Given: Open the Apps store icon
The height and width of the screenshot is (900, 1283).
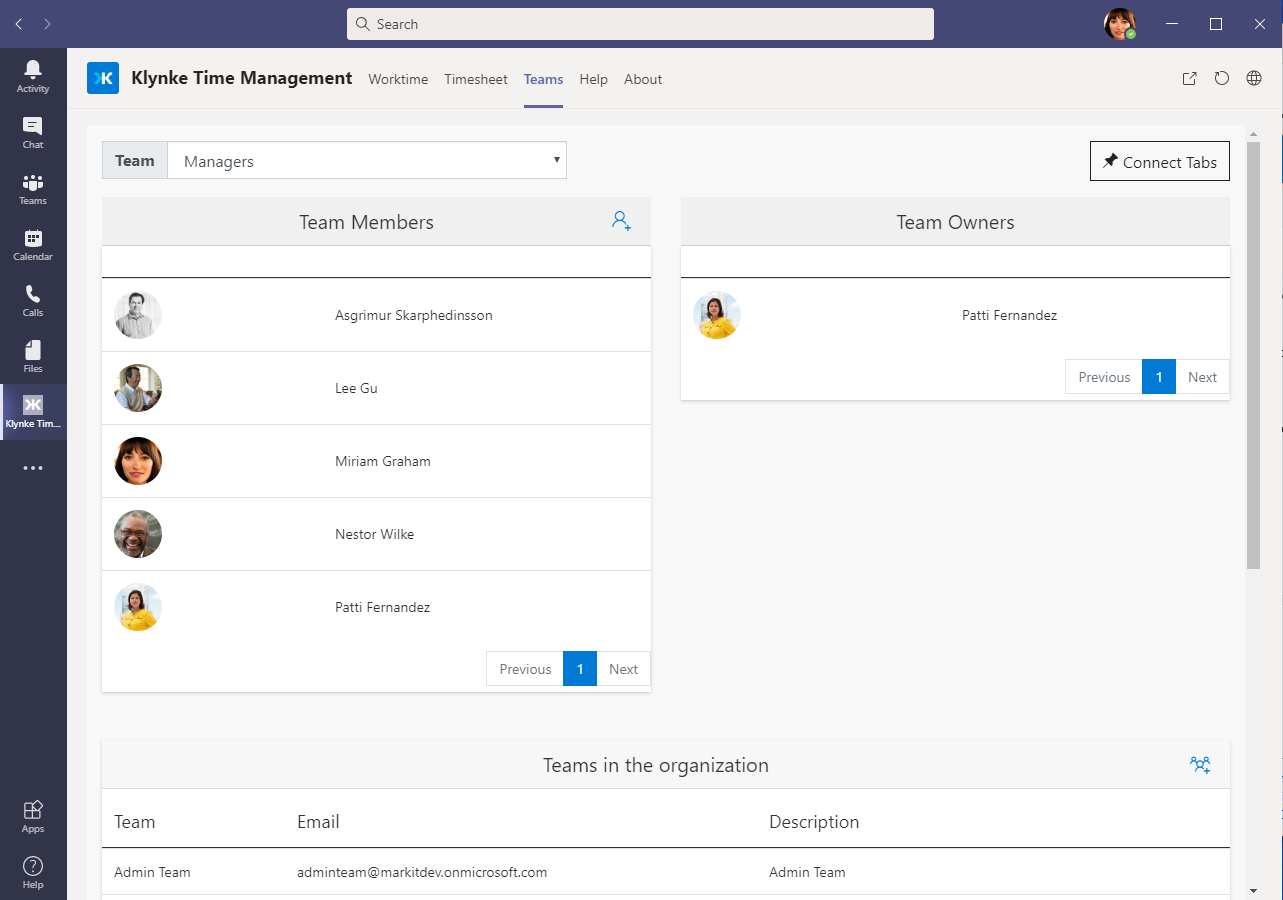Looking at the screenshot, I should click(33, 816).
